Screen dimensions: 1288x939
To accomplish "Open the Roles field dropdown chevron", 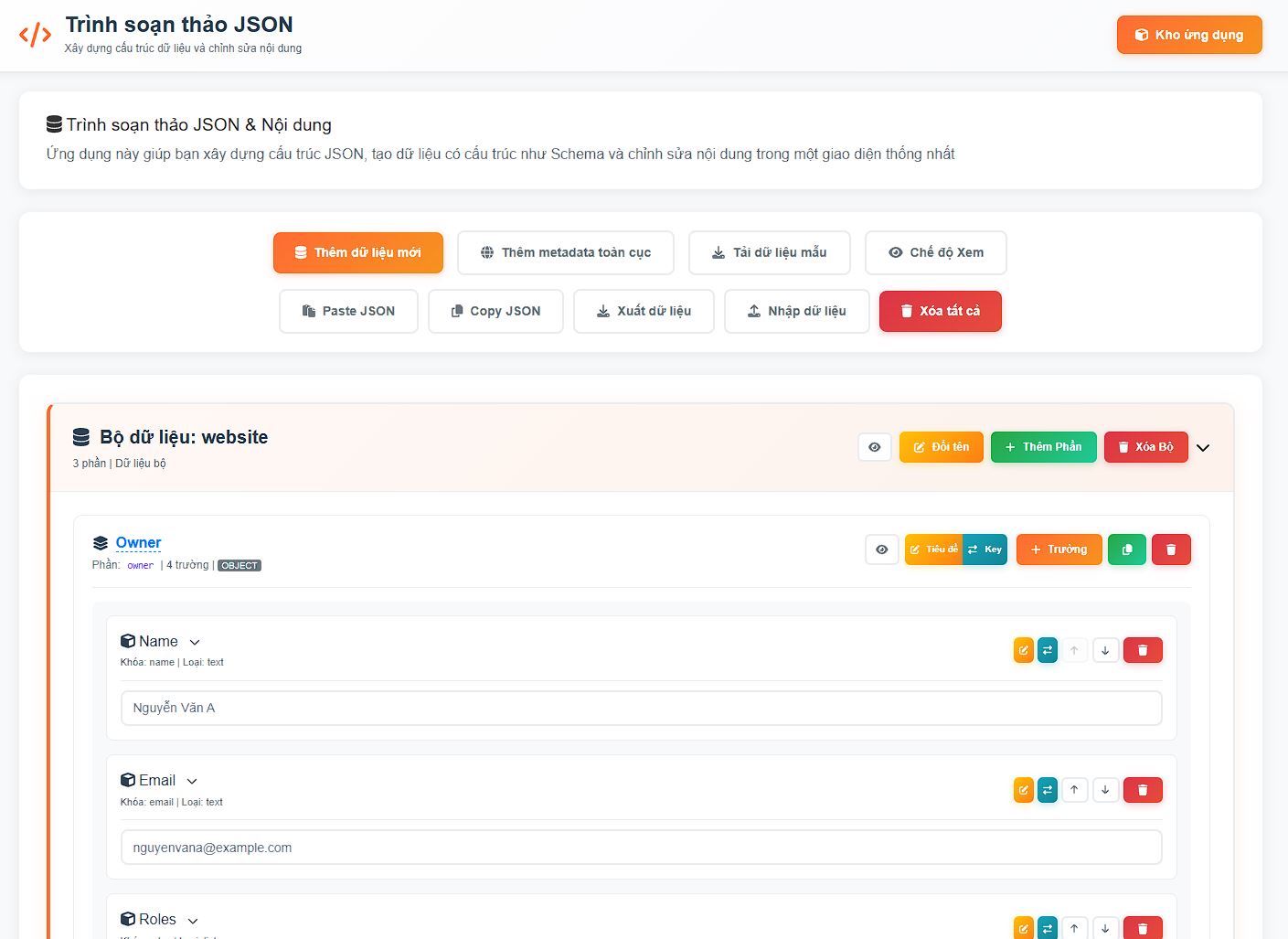I will point(192,920).
